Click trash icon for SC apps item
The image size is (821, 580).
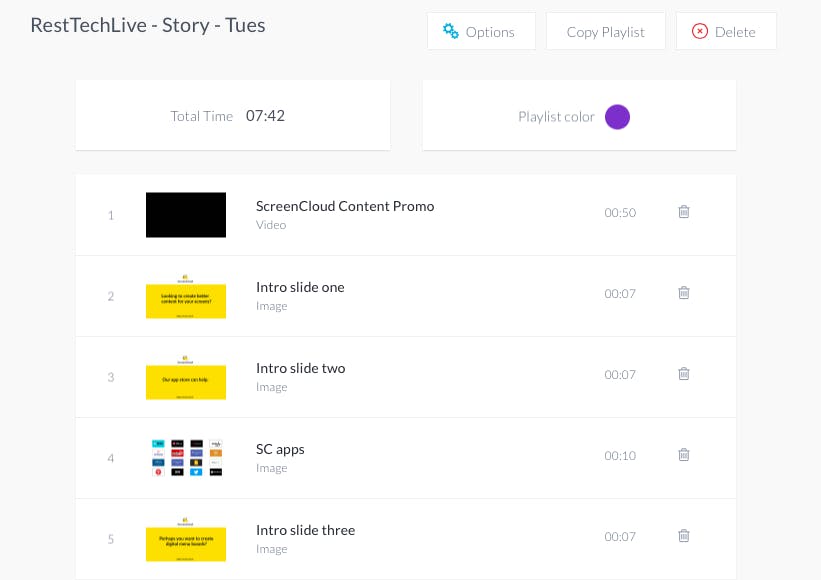pos(684,454)
